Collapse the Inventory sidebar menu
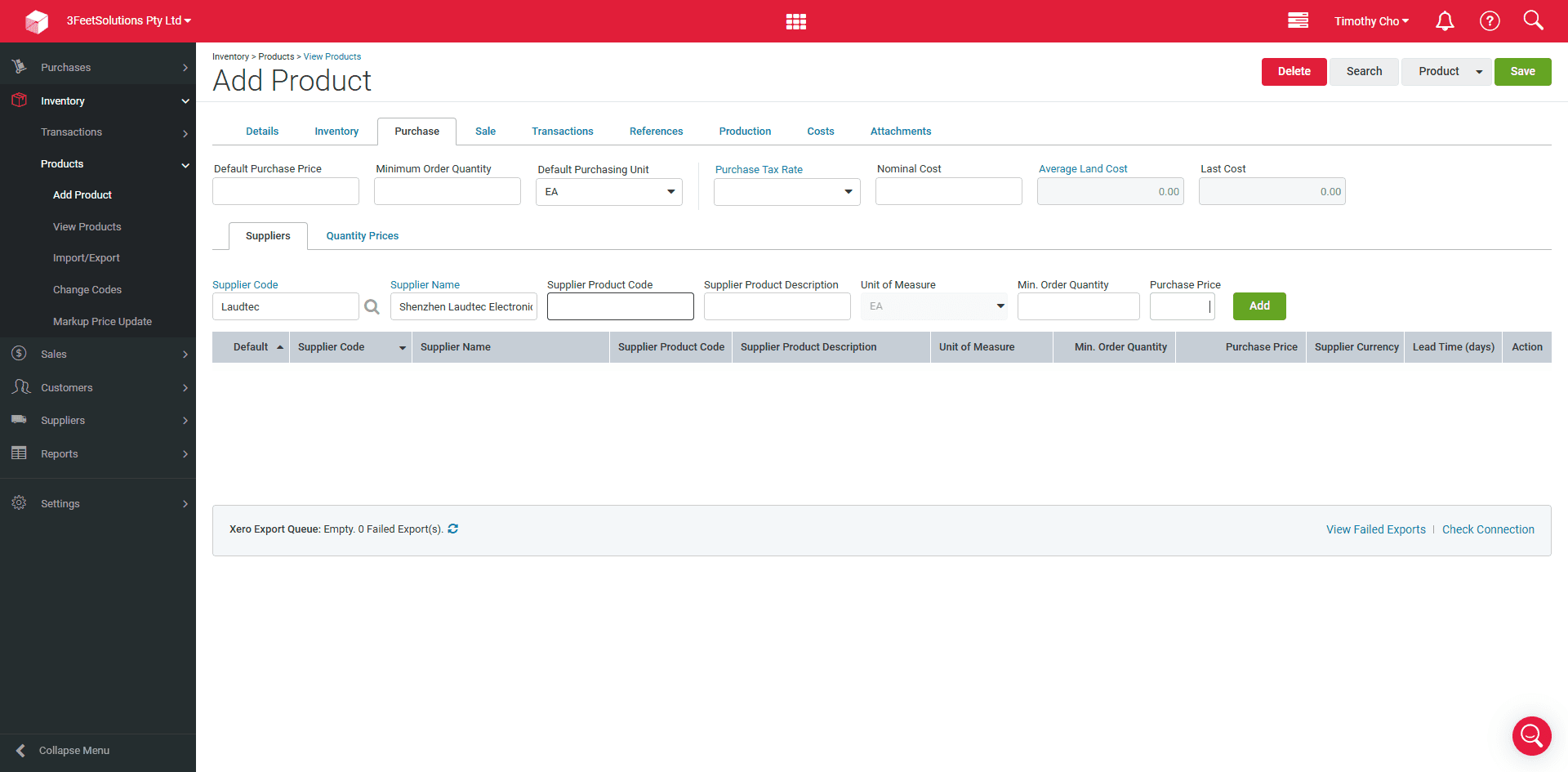The width and height of the screenshot is (1568, 772). point(185,101)
